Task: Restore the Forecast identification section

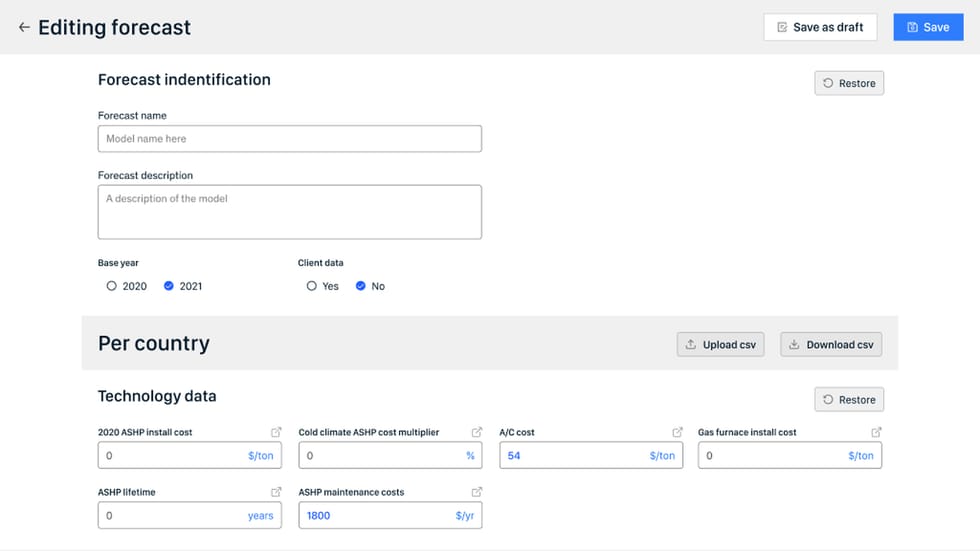Action: point(849,83)
